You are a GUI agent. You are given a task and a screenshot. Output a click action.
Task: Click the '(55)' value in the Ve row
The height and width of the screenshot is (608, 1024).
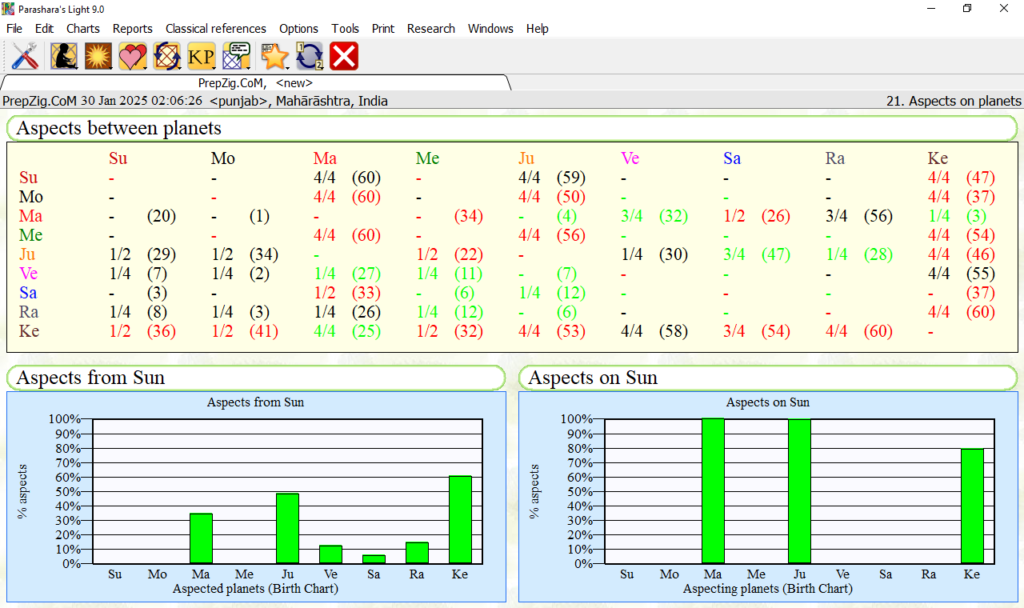tap(981, 273)
